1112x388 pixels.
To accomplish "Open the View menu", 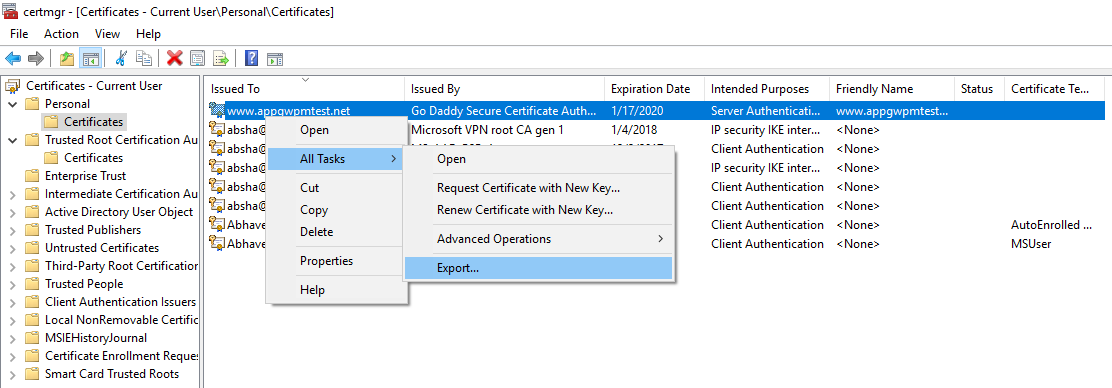I will pos(107,34).
